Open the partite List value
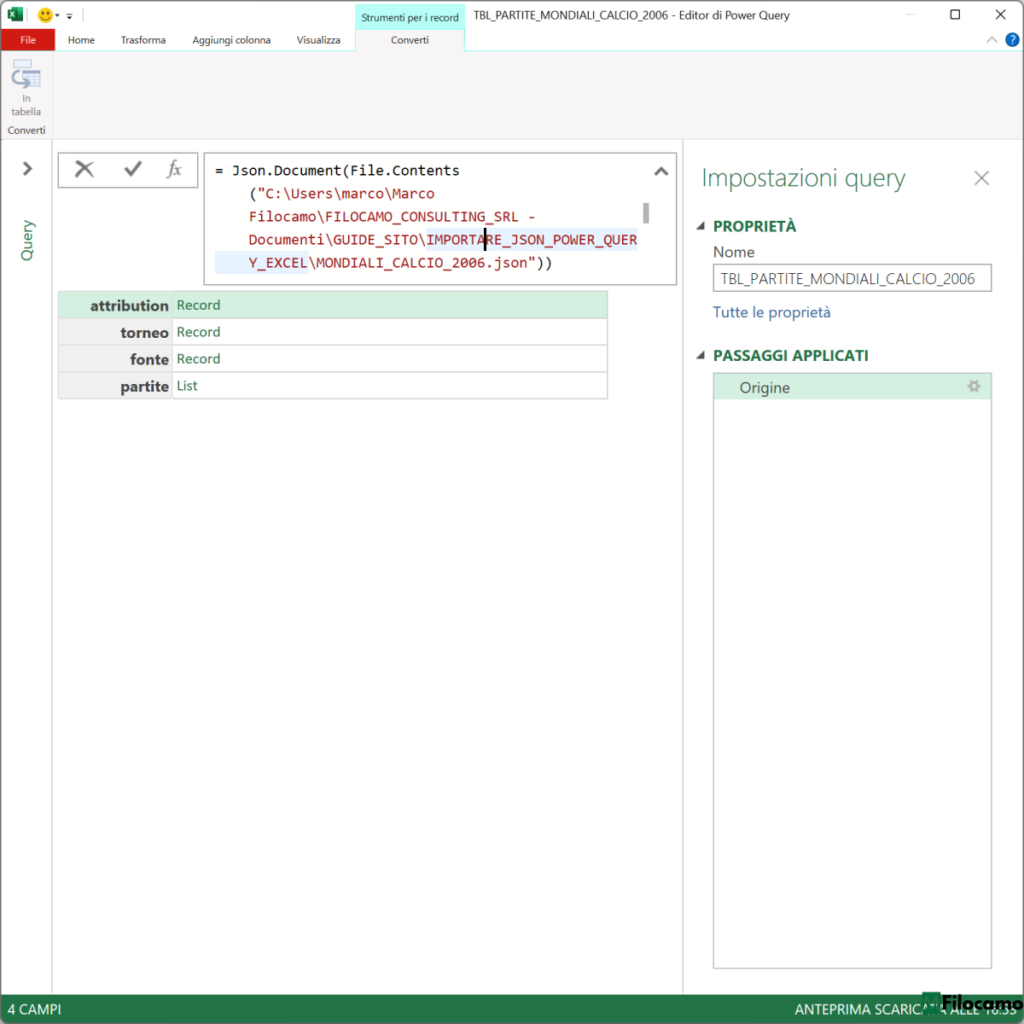1024x1024 pixels. click(x=187, y=385)
